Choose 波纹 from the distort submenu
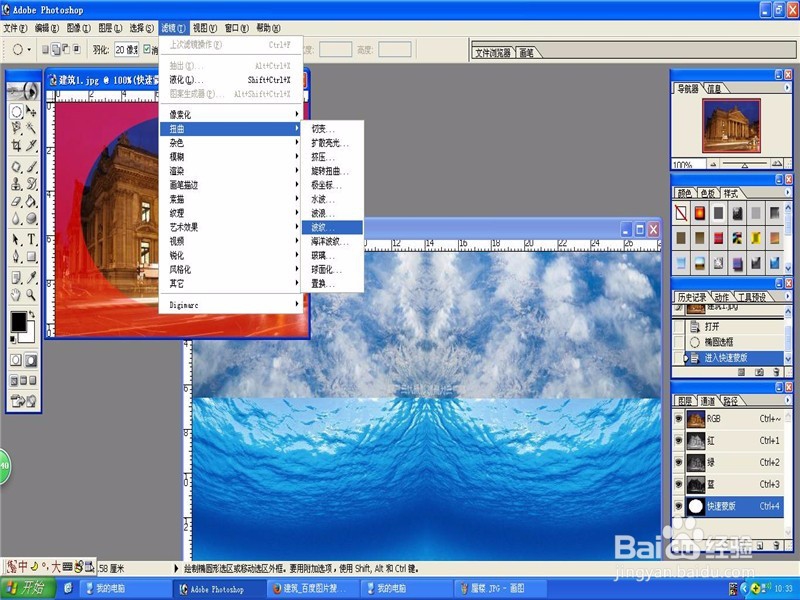Screen dimensions: 800x600 [x=332, y=227]
